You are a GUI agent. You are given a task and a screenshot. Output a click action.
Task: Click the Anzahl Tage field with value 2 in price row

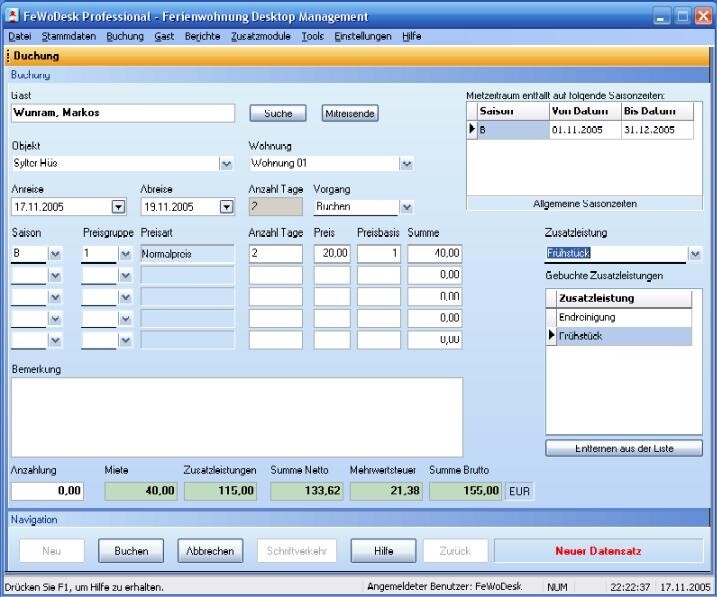(276, 254)
